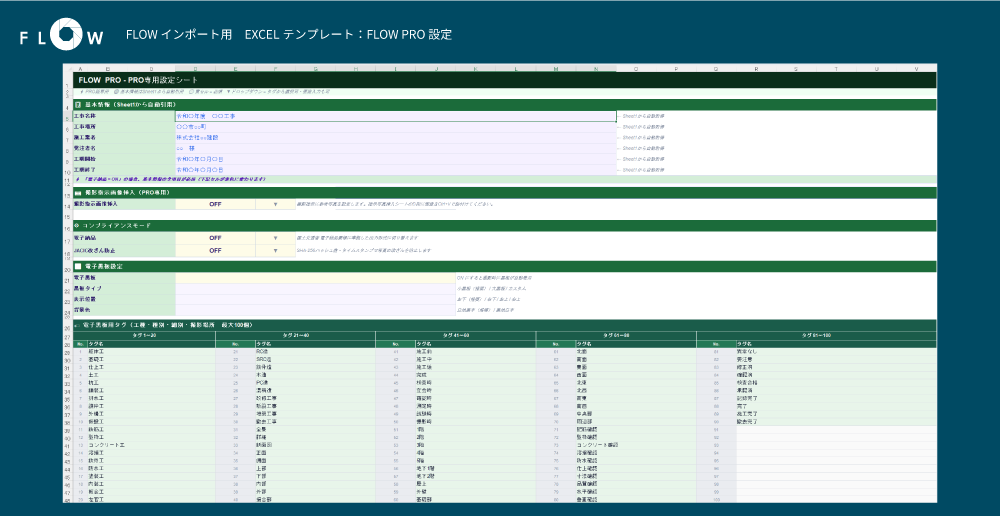
Task: Select column V header
Action: [x=916, y=68]
